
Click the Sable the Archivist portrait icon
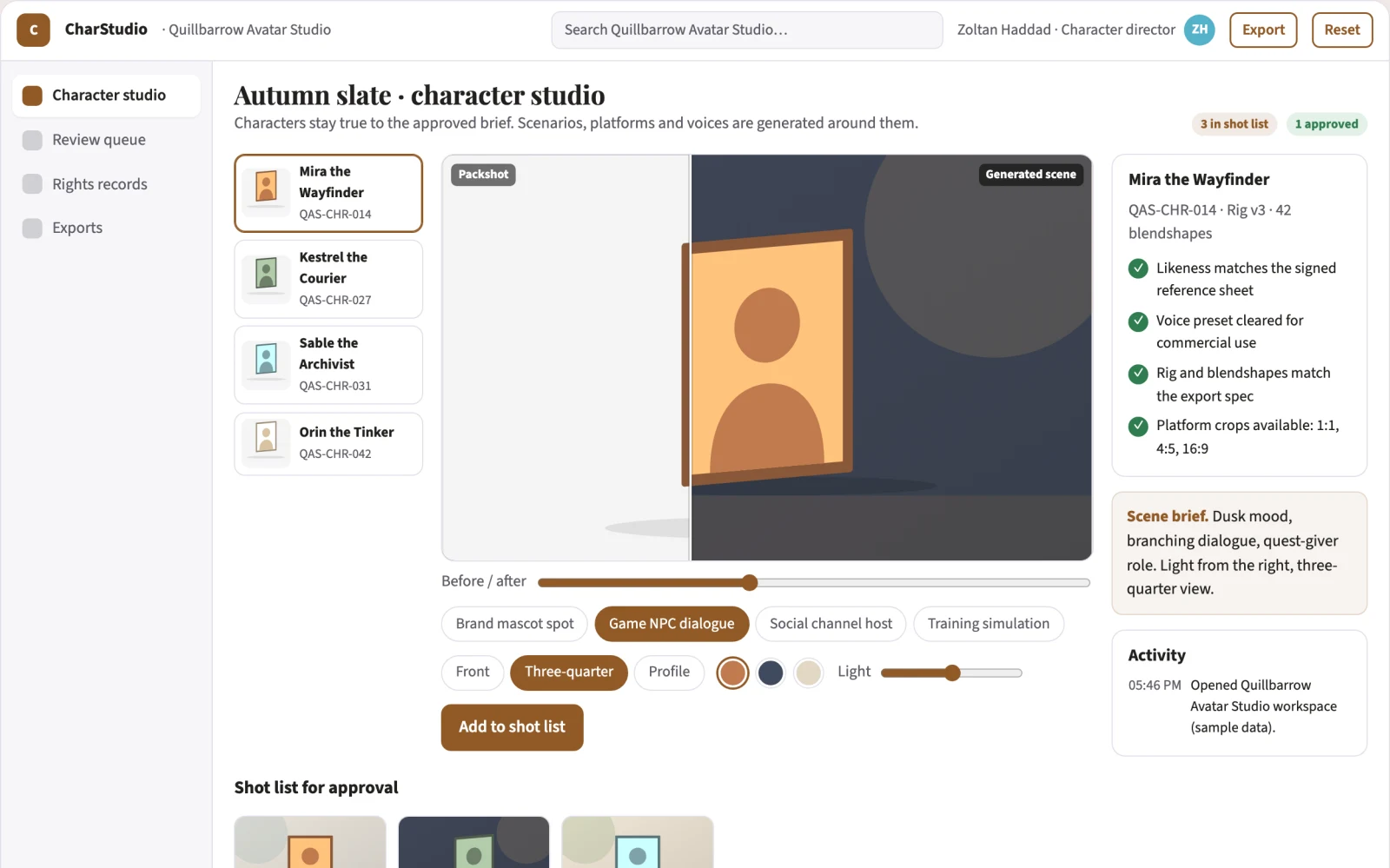click(267, 365)
